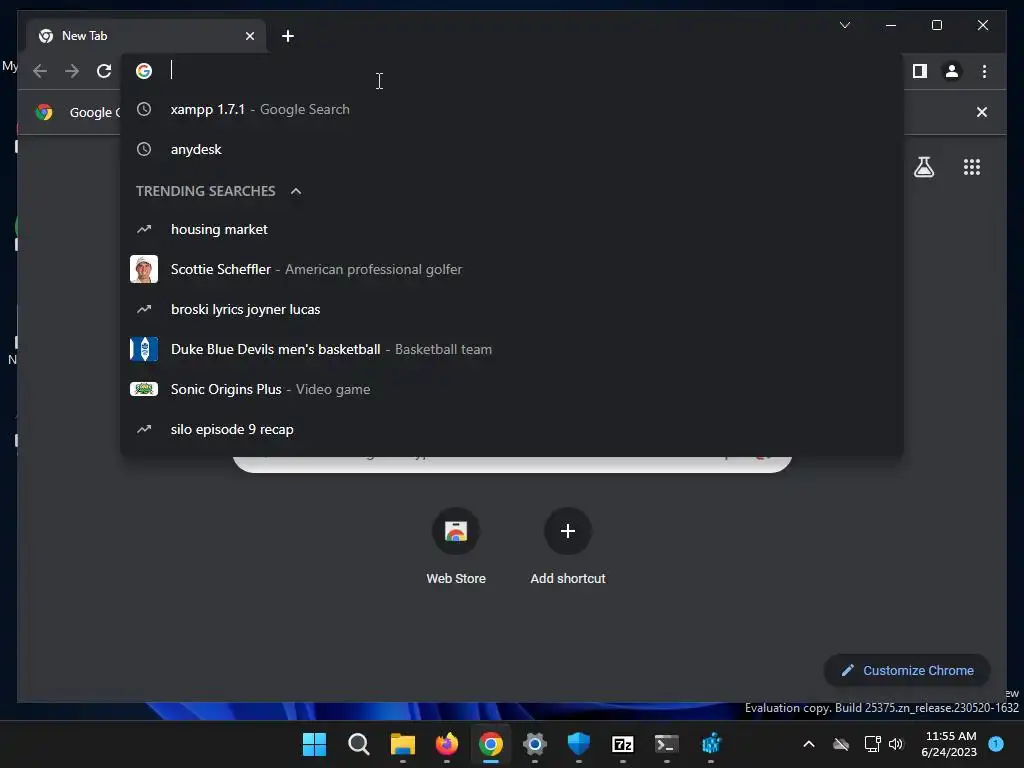Select the Sonic Origins Plus suggestion
The width and height of the screenshot is (1024, 768).
[512, 389]
